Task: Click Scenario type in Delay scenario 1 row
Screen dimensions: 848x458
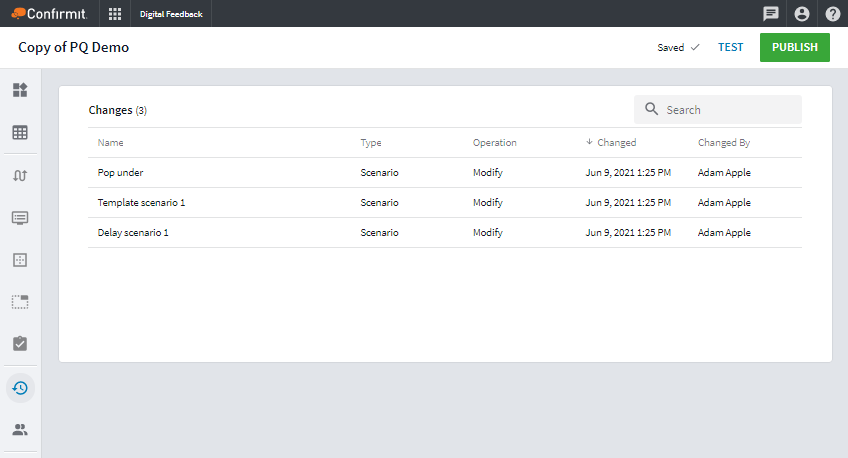Action: (x=379, y=233)
